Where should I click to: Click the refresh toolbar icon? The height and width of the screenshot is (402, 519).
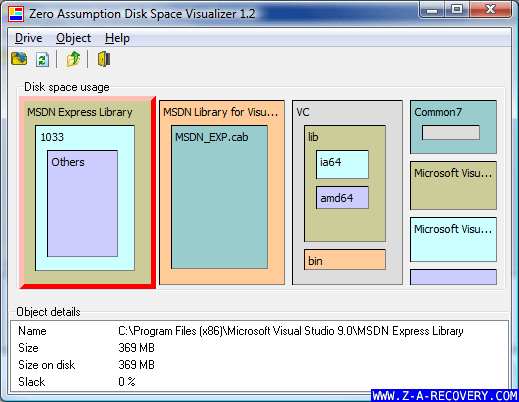pyautogui.click(x=43, y=60)
